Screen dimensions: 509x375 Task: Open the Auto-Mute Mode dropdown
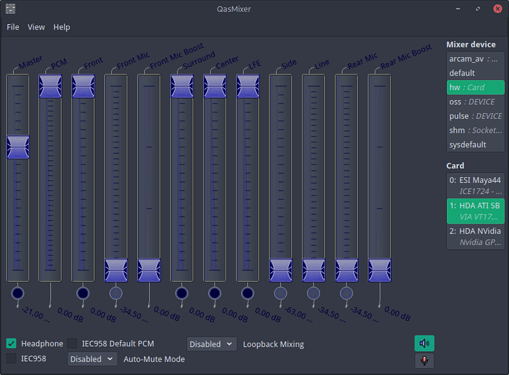pyautogui.click(x=92, y=359)
